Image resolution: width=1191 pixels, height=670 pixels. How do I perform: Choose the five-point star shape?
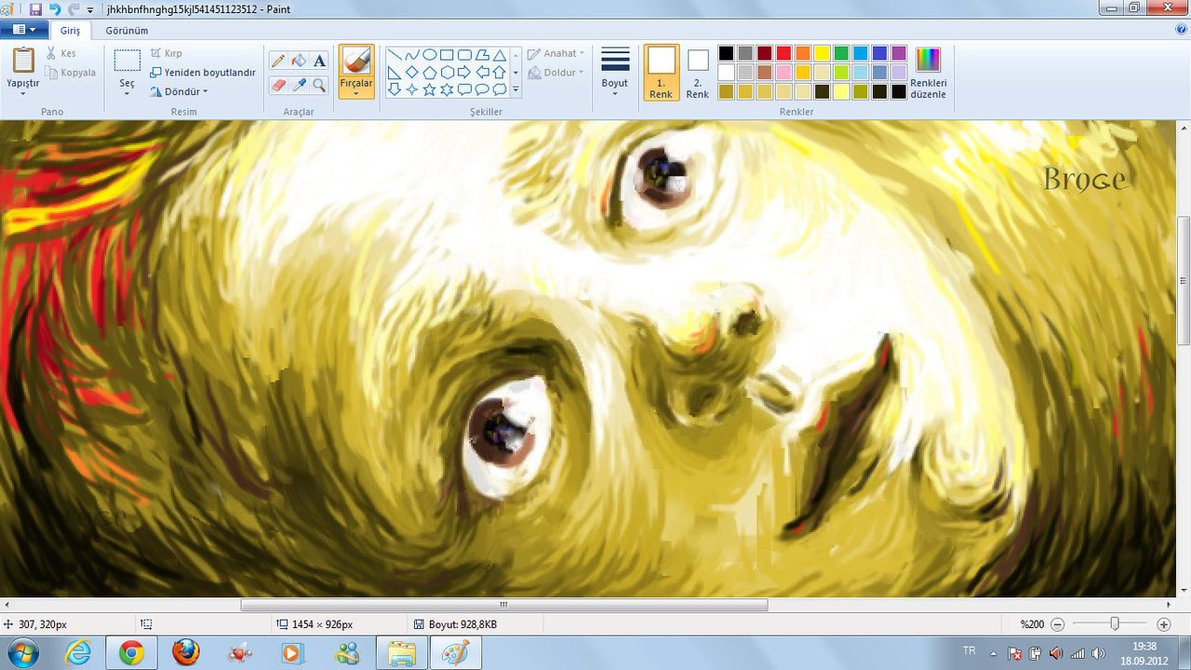(429, 90)
